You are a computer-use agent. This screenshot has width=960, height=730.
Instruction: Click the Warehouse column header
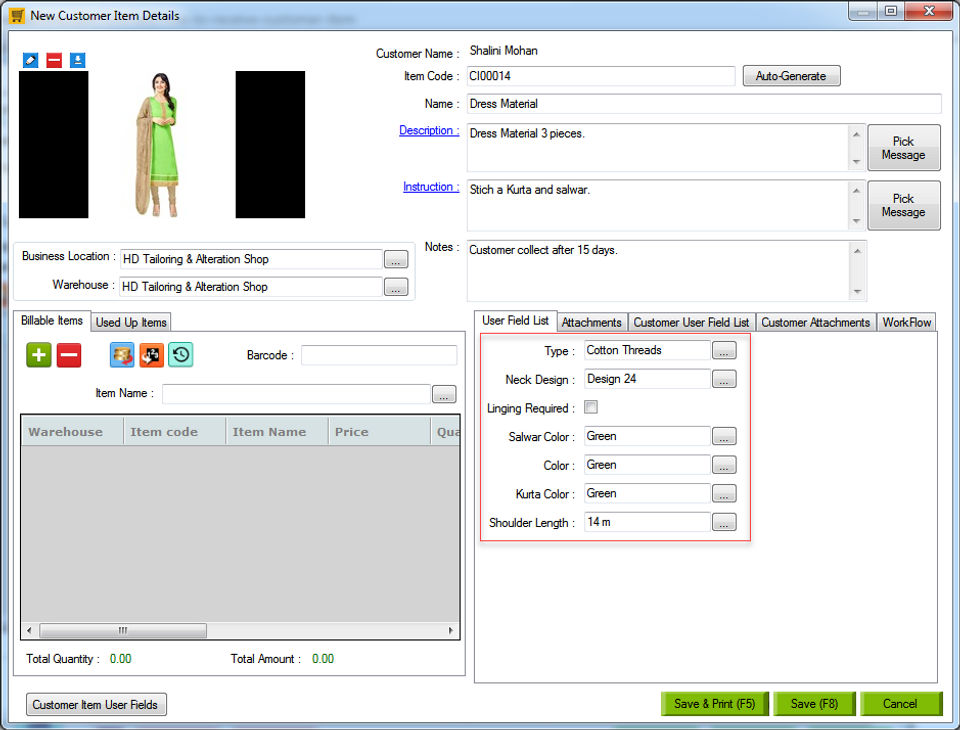point(72,432)
